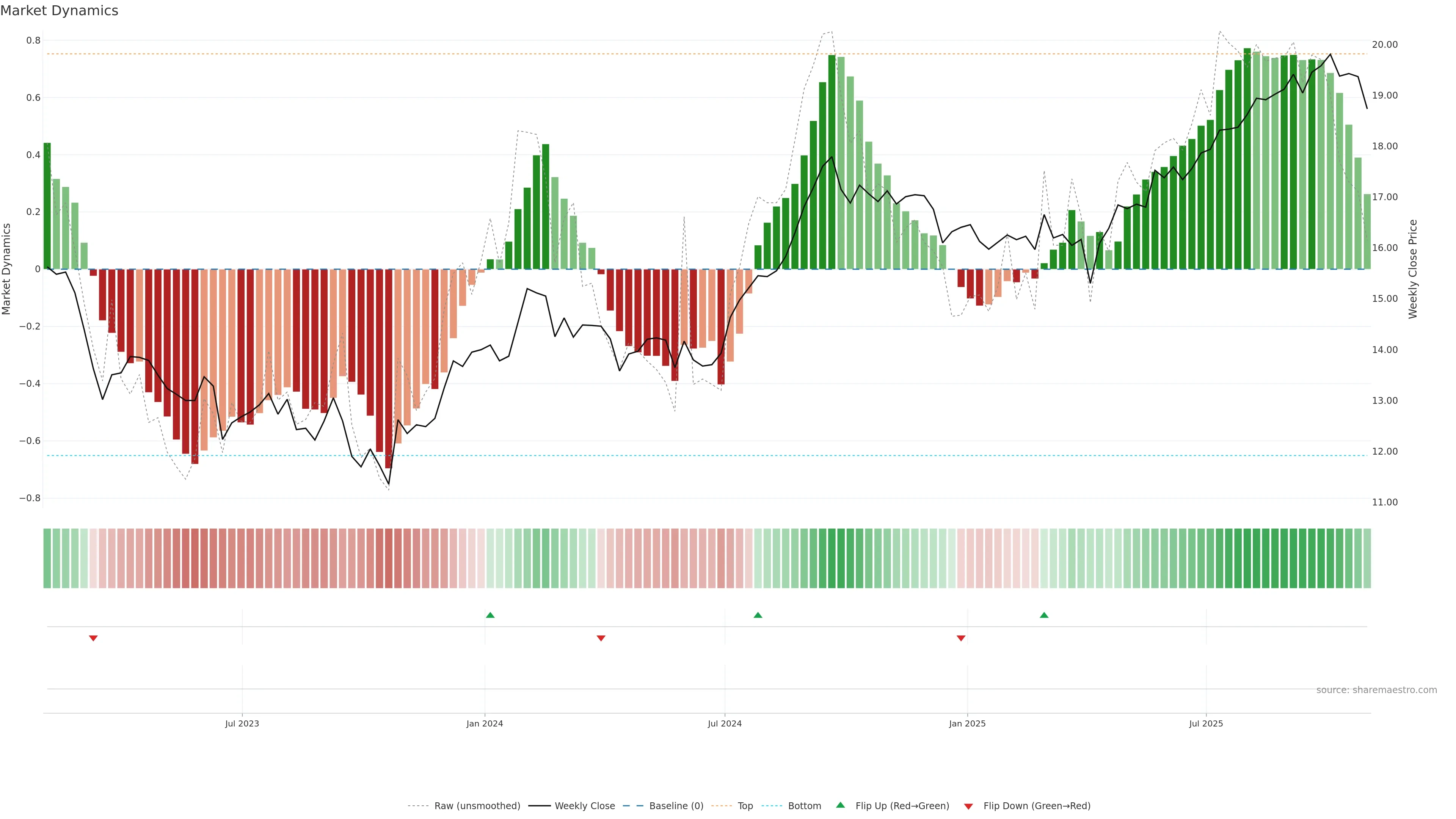Click green flip-up marker after Jul 2024
The width and height of the screenshot is (1456, 819).
click(758, 615)
